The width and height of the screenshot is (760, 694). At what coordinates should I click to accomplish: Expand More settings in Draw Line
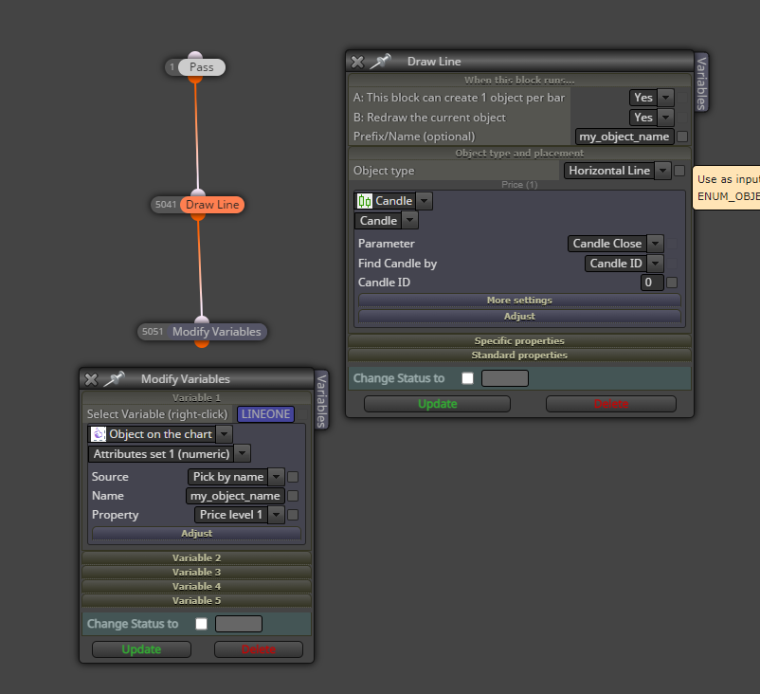click(519, 300)
